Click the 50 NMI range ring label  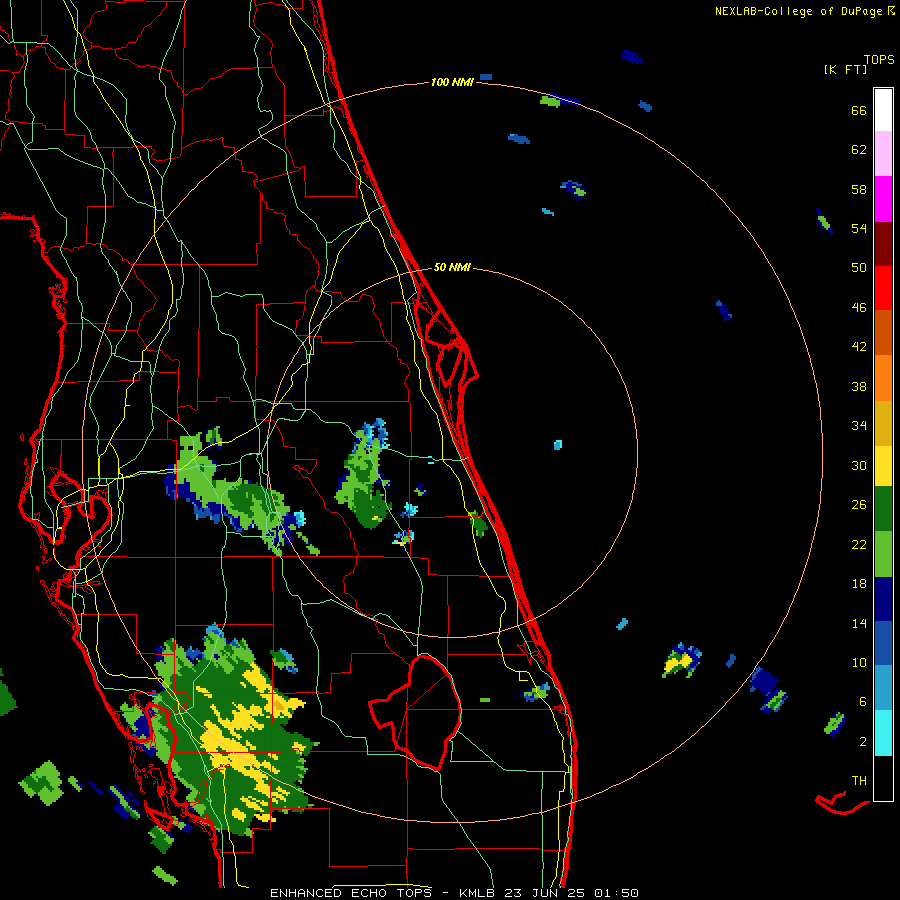click(x=452, y=267)
